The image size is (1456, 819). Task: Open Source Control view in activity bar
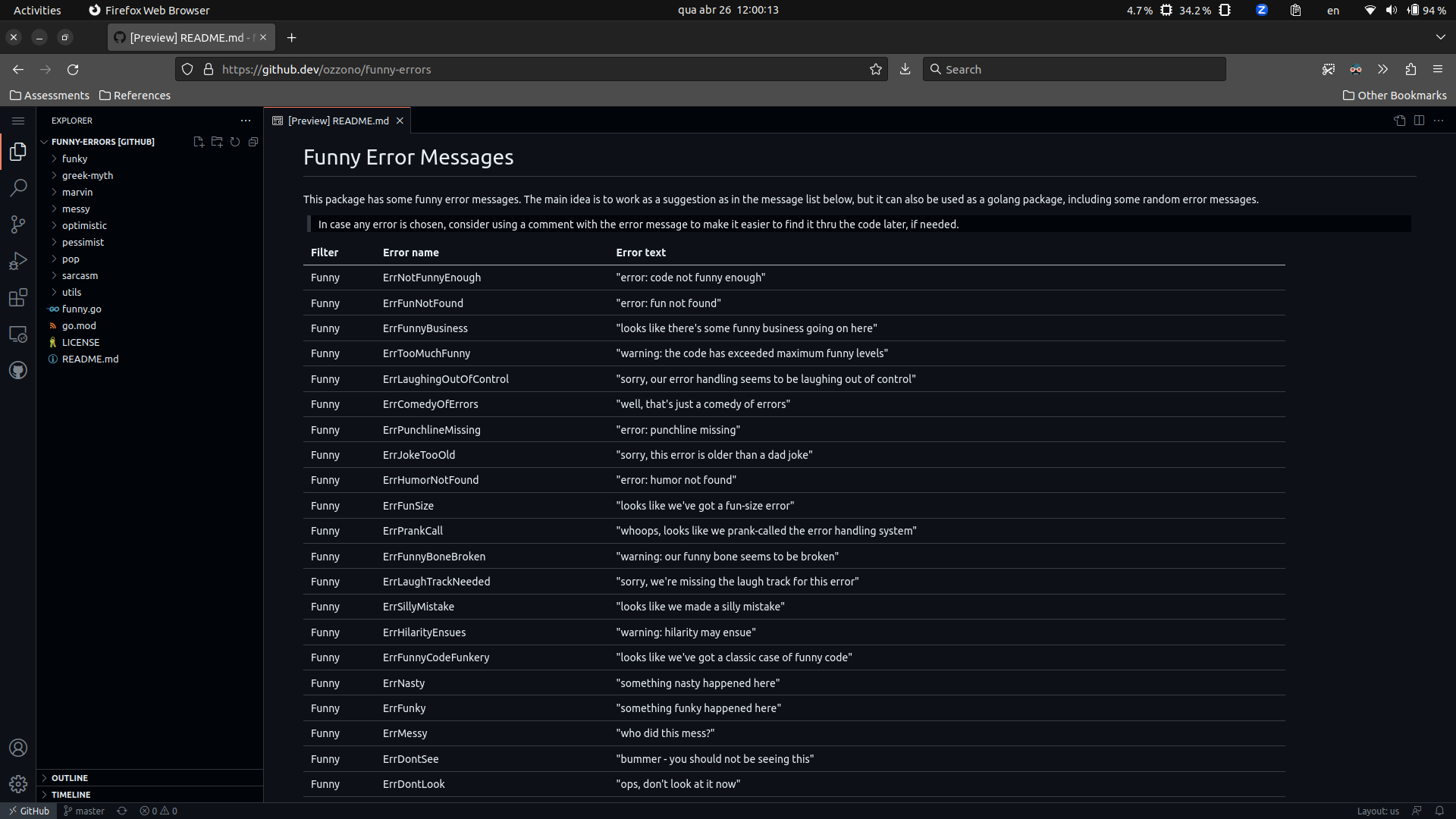18,224
